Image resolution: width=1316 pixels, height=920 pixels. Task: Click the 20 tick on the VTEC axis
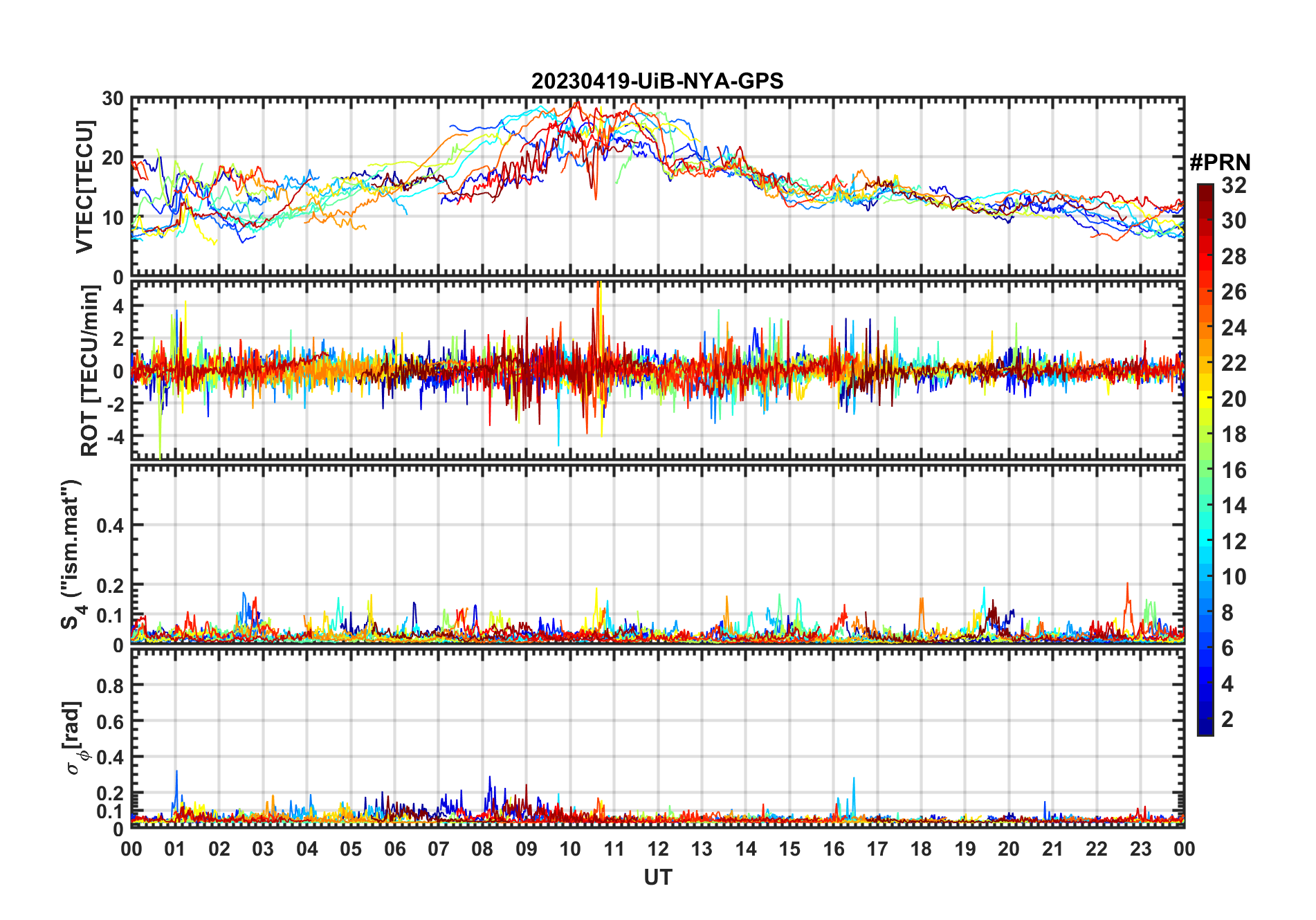[x=113, y=158]
